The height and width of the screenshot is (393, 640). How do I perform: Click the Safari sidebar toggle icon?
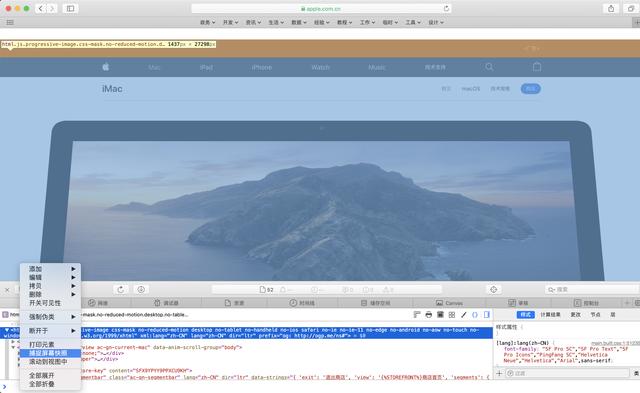70,8
